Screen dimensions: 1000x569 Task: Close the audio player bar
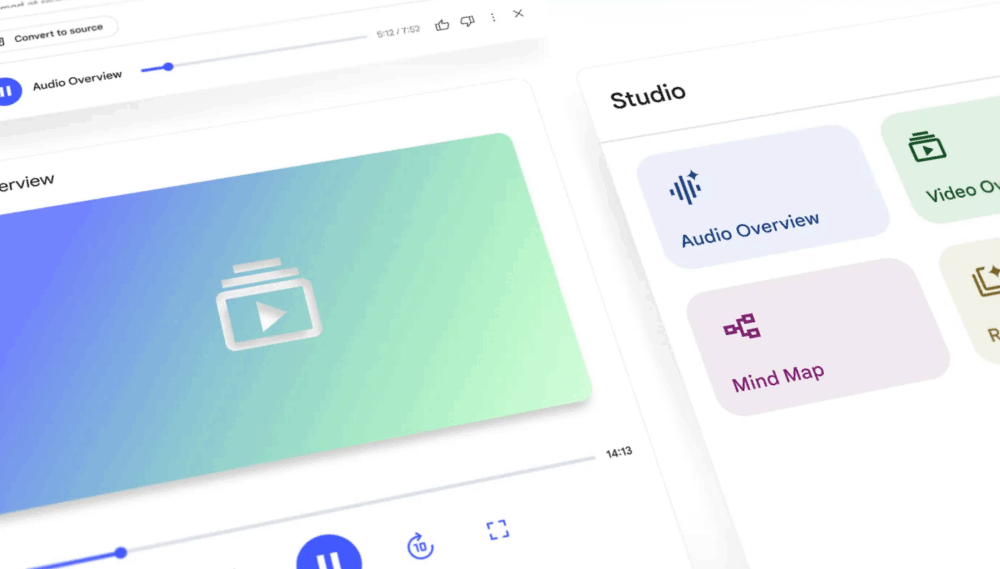[x=518, y=13]
